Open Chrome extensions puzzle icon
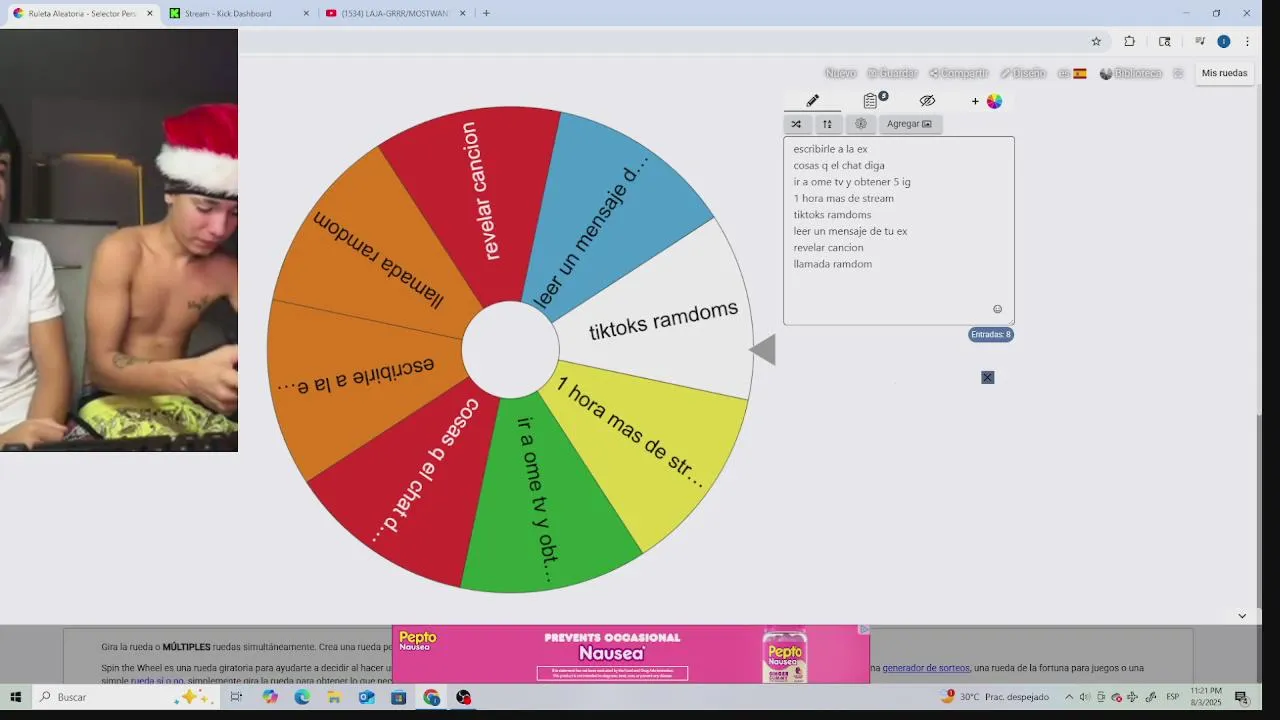Screen dimensions: 1280x720 pos(1129,41)
